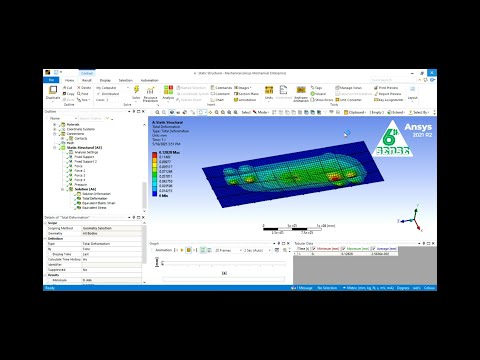Select Total Deformation in outline tree
Screen dimensions: 480x360
click(x=94, y=198)
